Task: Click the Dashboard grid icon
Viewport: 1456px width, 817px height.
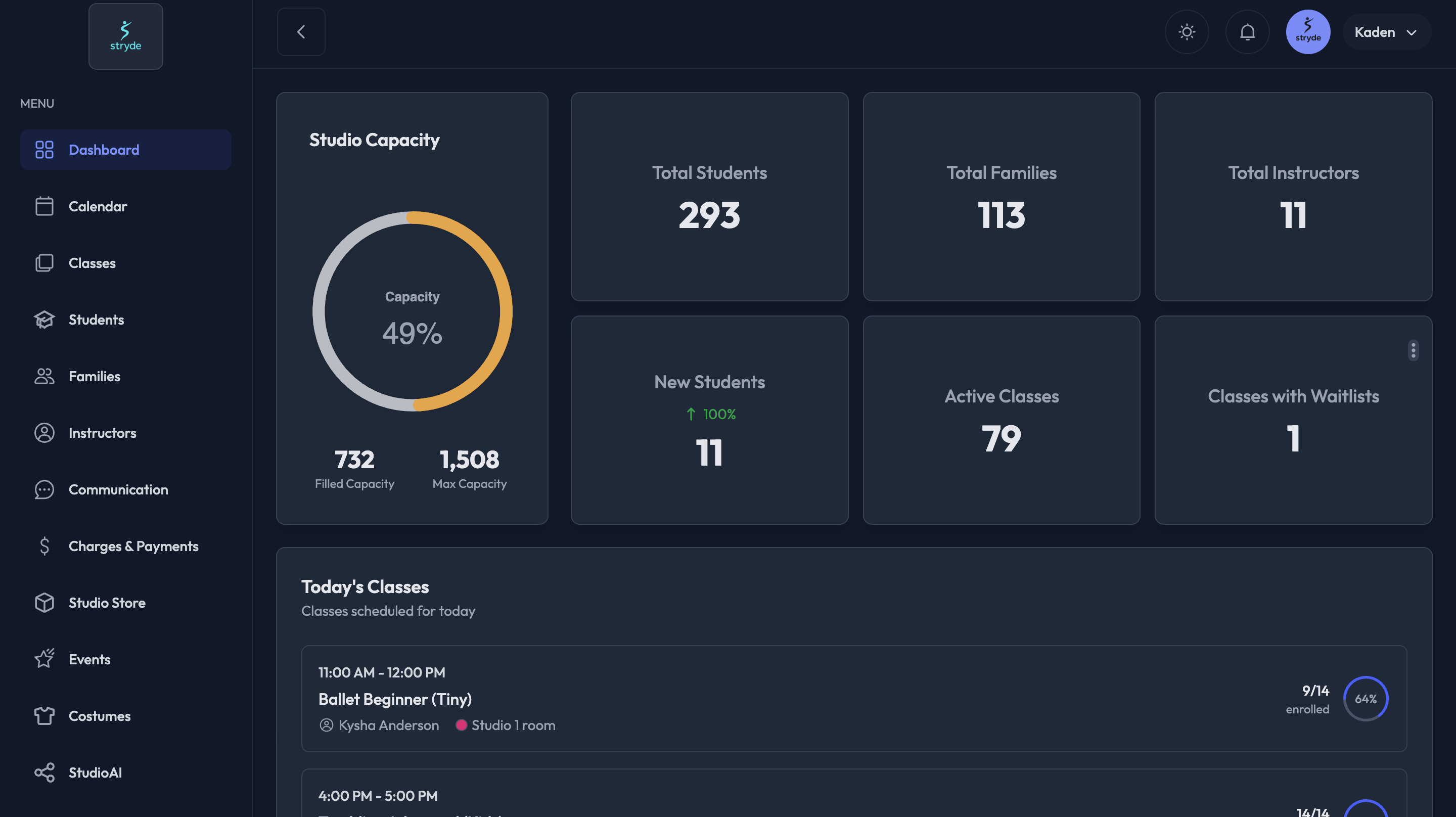Action: pyautogui.click(x=44, y=150)
